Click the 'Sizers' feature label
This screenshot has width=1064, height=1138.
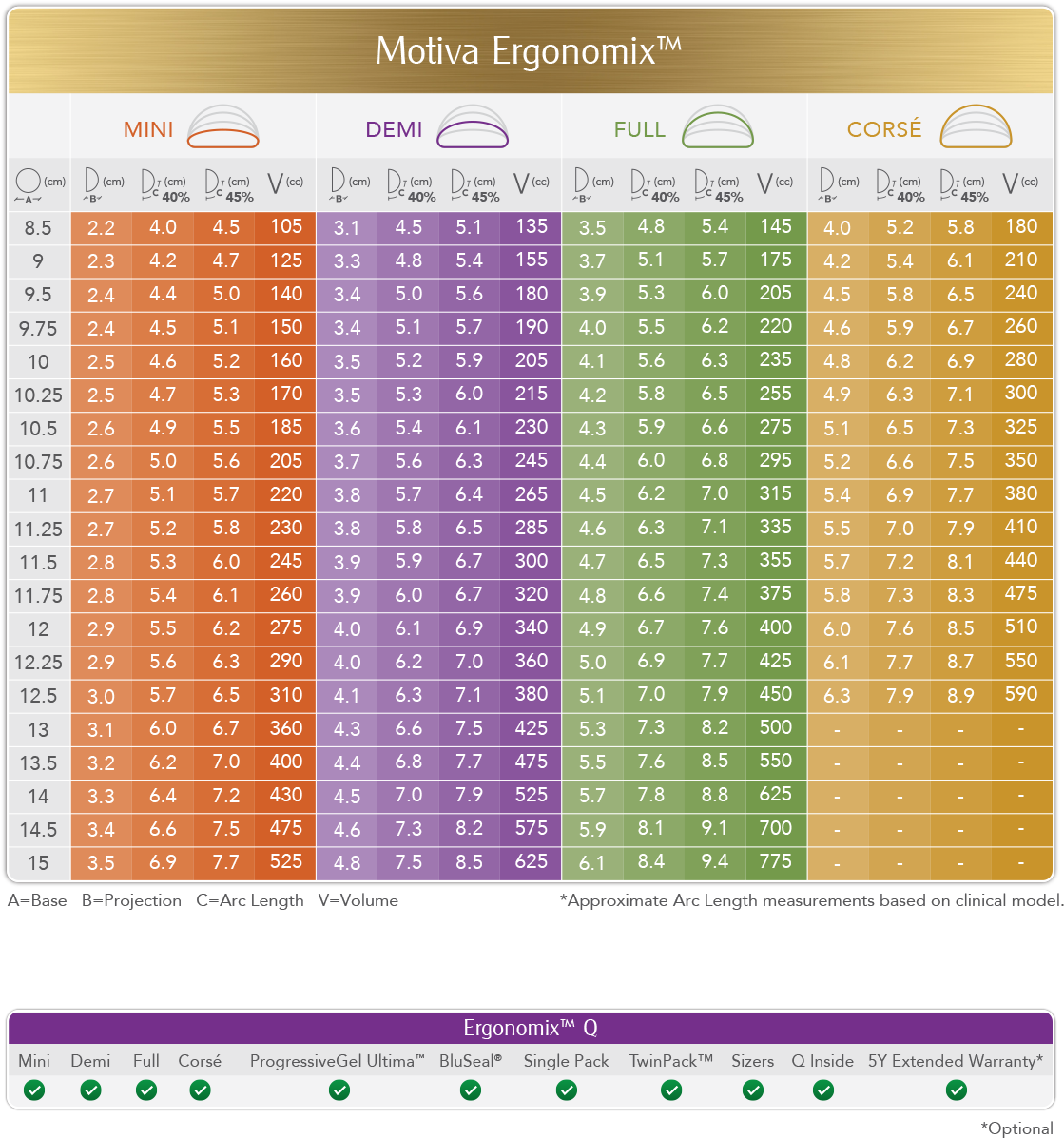tap(753, 1061)
